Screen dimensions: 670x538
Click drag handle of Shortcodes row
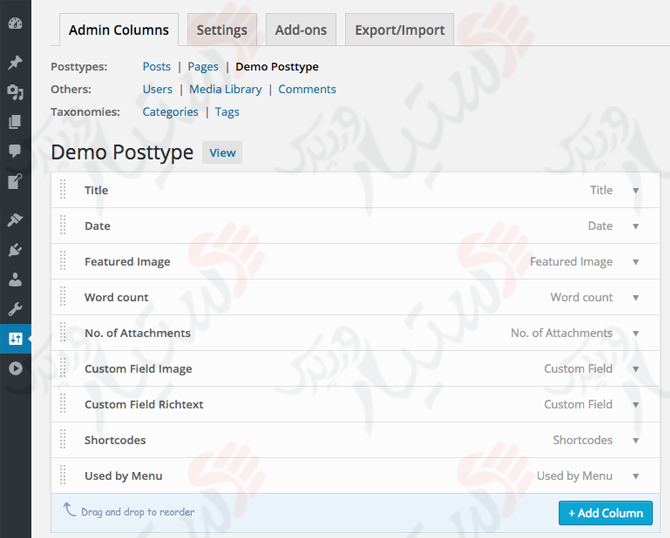point(63,440)
